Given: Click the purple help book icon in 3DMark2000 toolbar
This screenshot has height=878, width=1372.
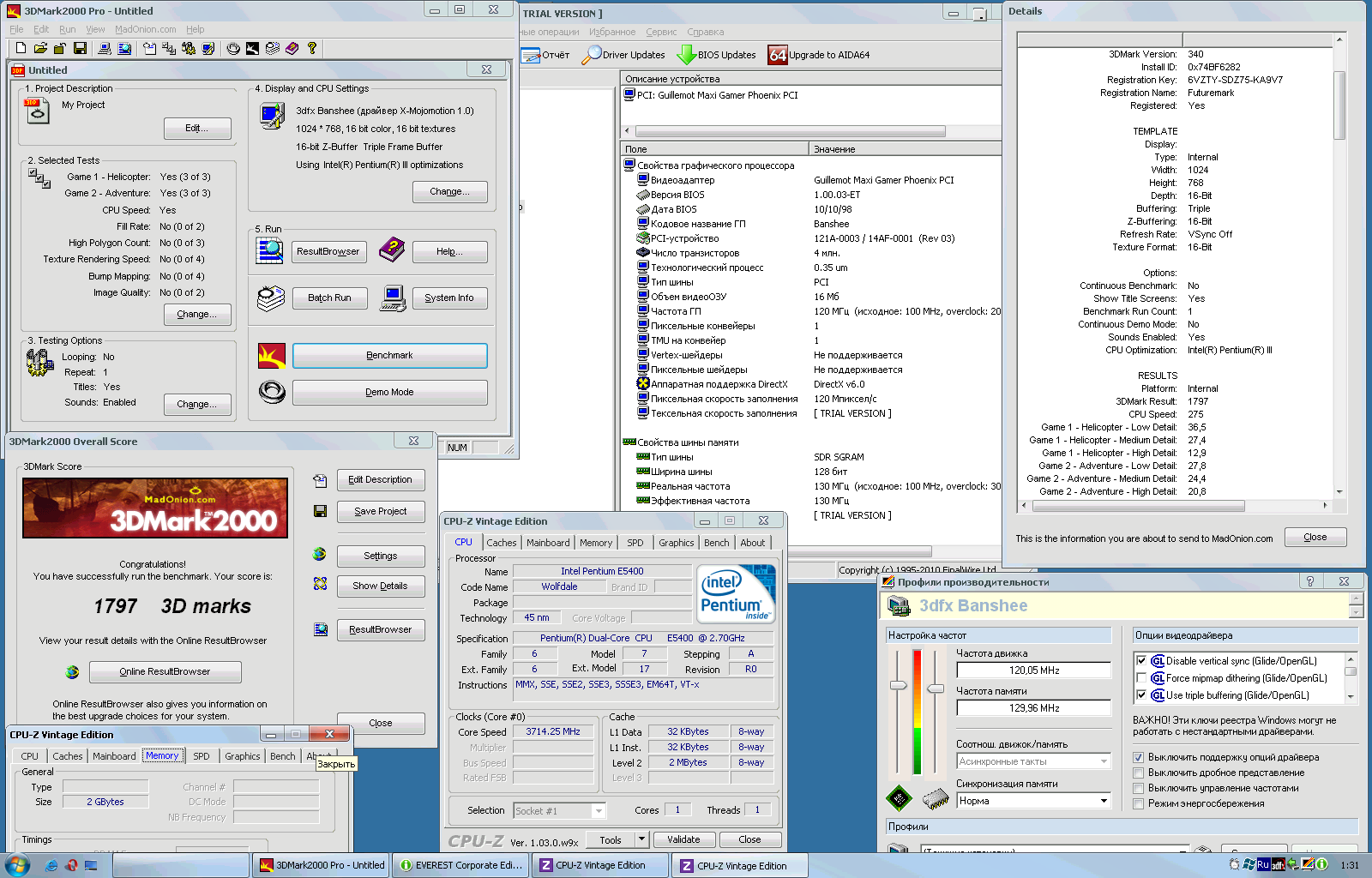Looking at the screenshot, I should click(x=292, y=49).
